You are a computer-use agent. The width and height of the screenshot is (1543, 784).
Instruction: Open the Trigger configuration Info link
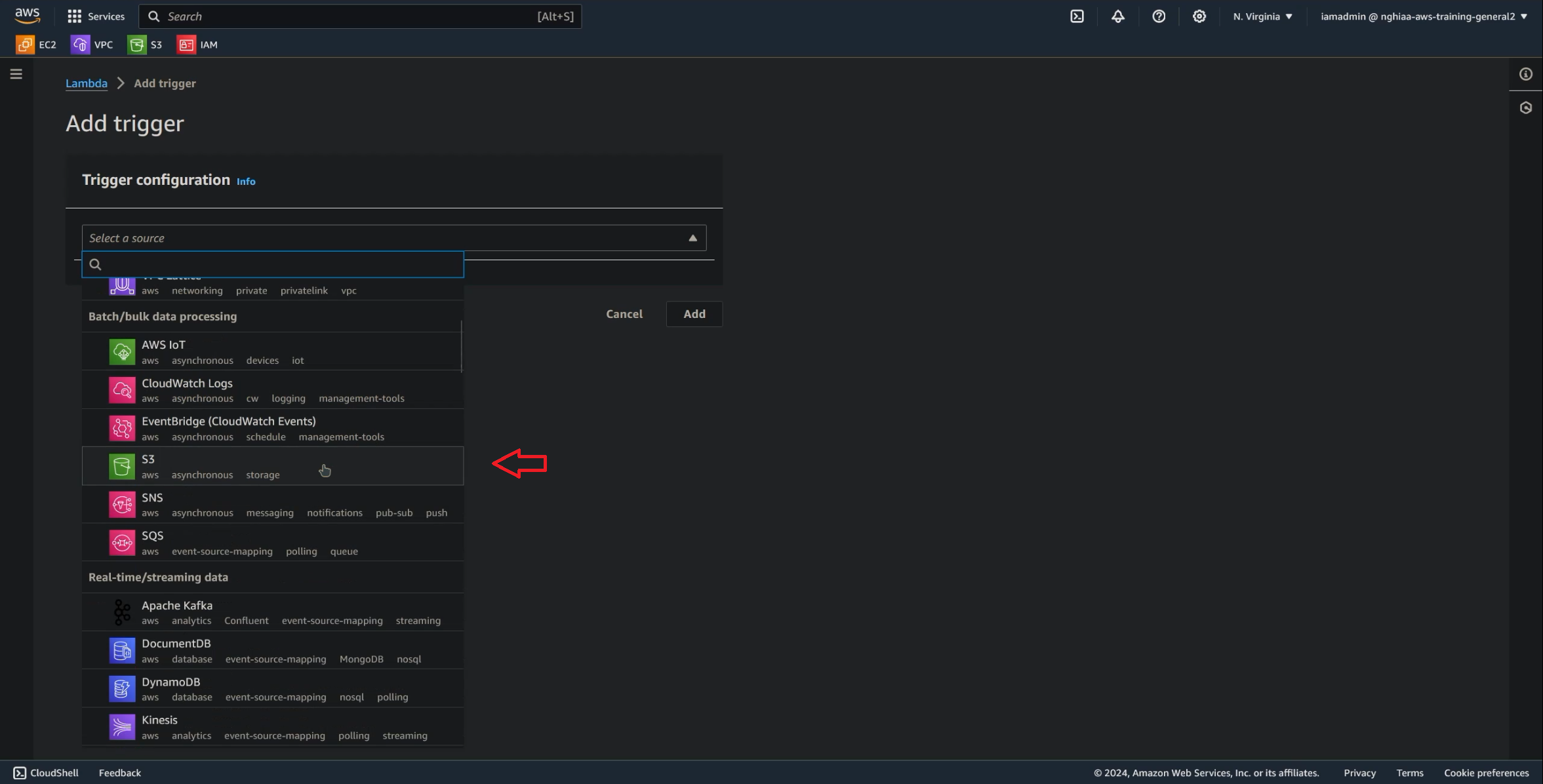tap(246, 182)
